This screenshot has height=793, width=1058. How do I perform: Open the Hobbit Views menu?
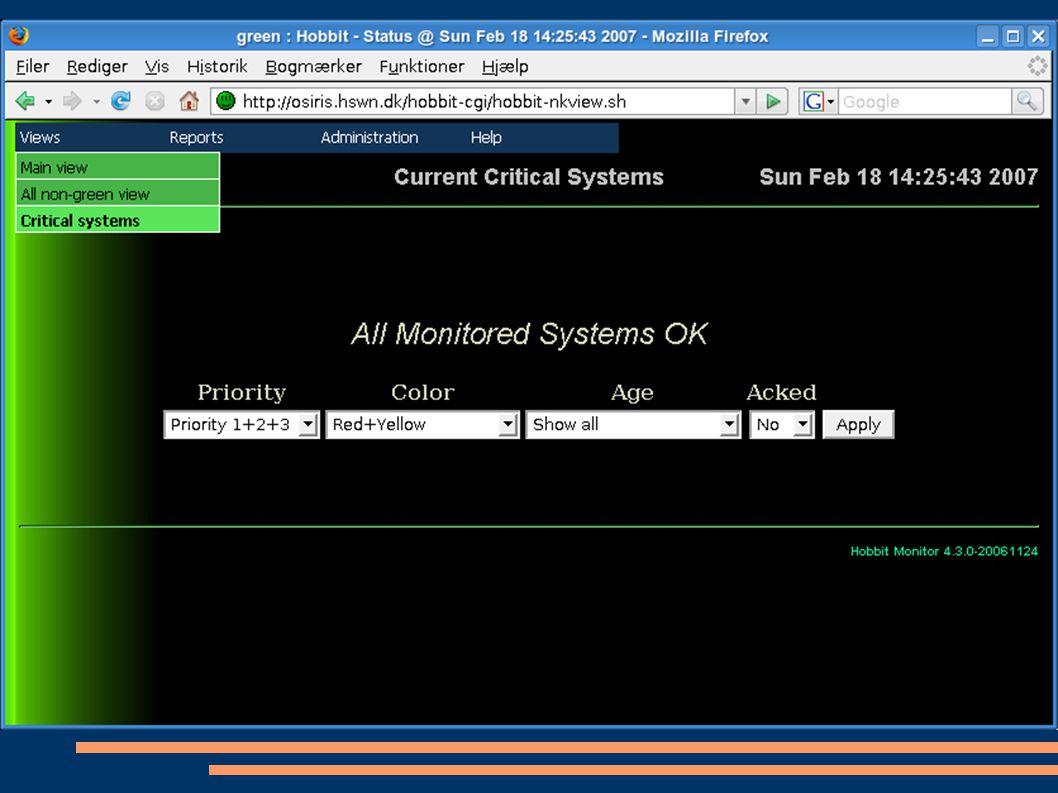coord(40,138)
